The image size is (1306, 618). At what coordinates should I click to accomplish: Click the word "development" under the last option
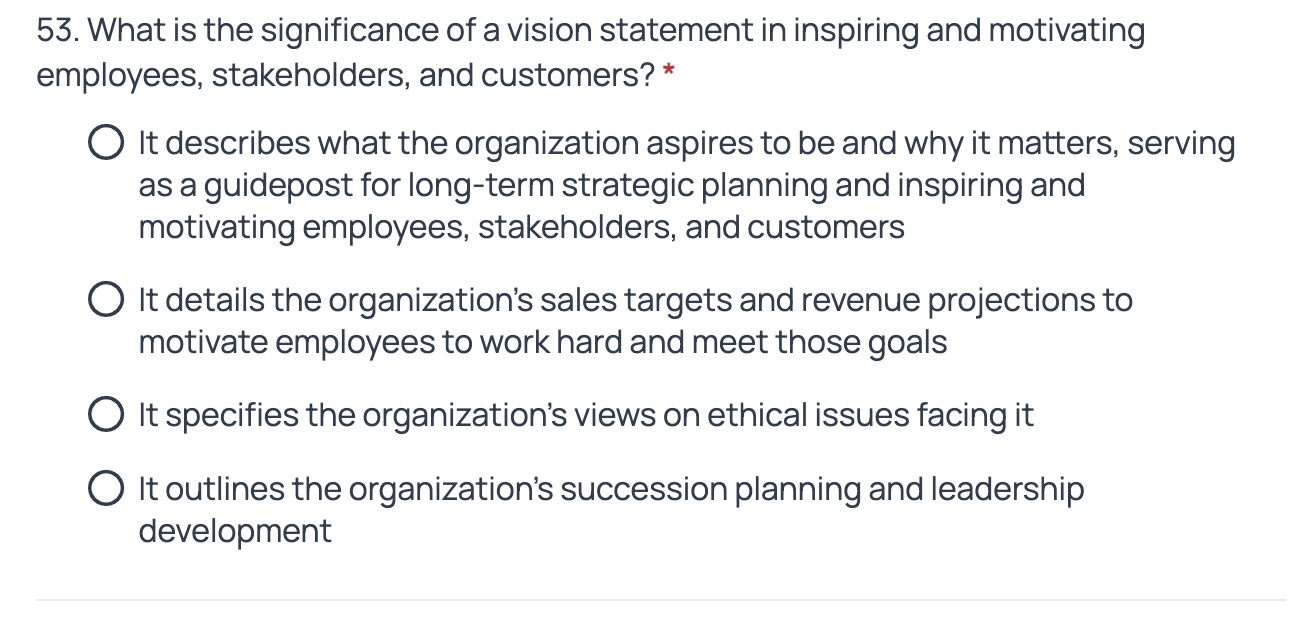(235, 531)
